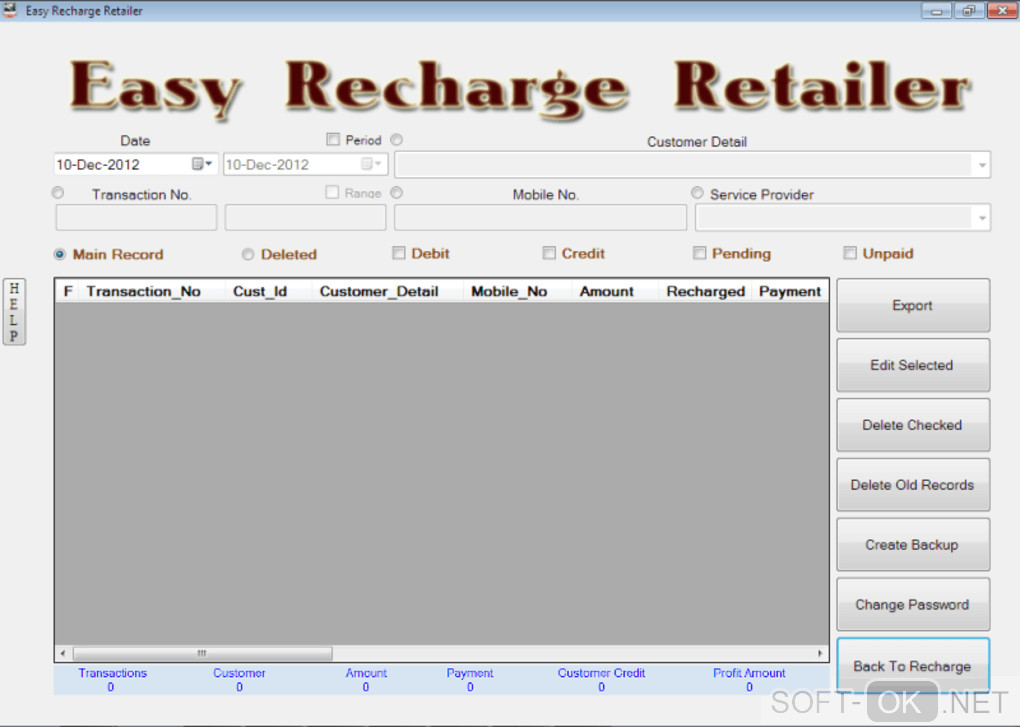Check the Pending filter checkbox
Viewport: 1020px width, 727px height.
click(699, 254)
